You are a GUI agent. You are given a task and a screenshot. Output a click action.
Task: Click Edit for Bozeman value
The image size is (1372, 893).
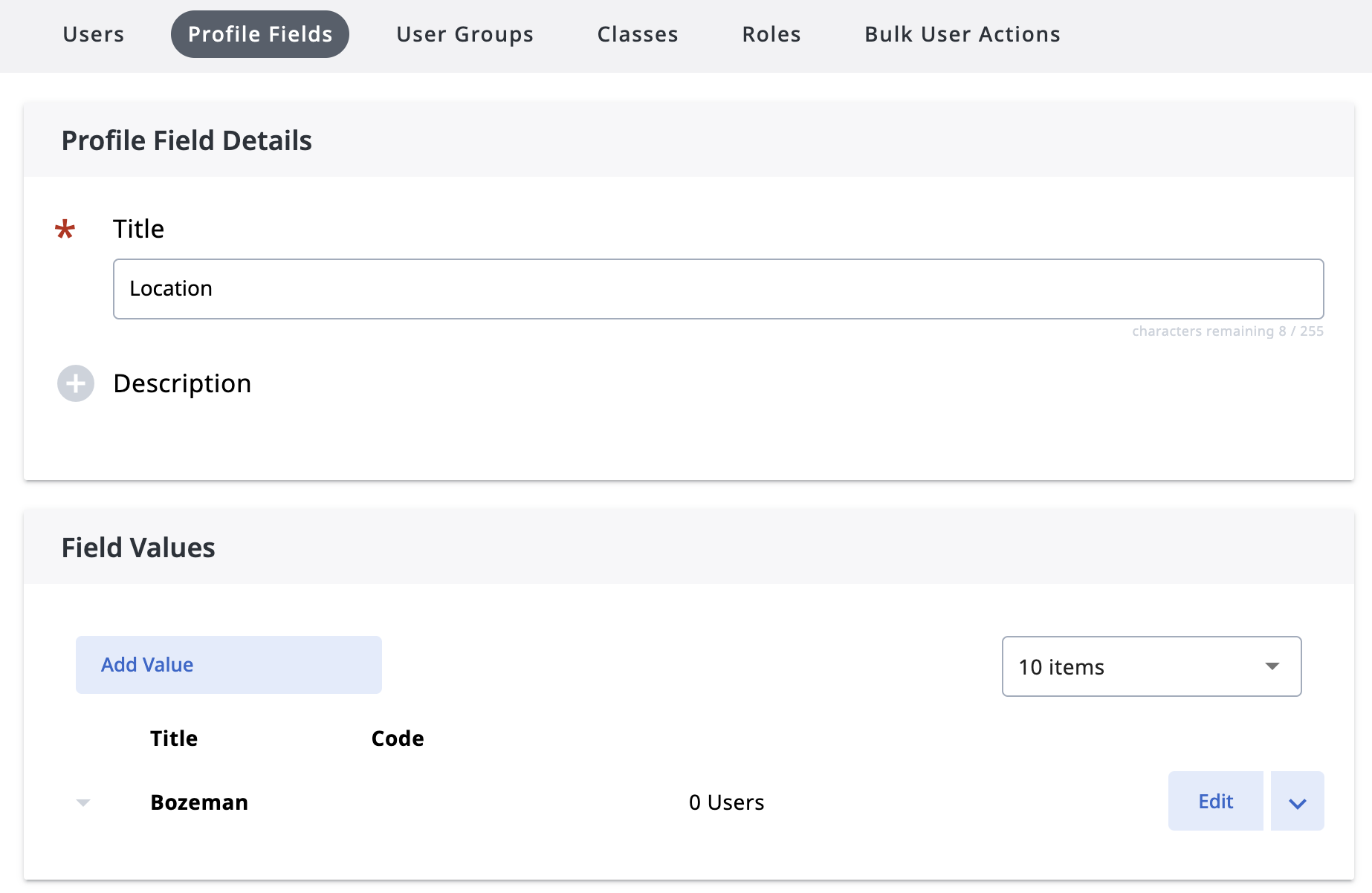tap(1215, 801)
